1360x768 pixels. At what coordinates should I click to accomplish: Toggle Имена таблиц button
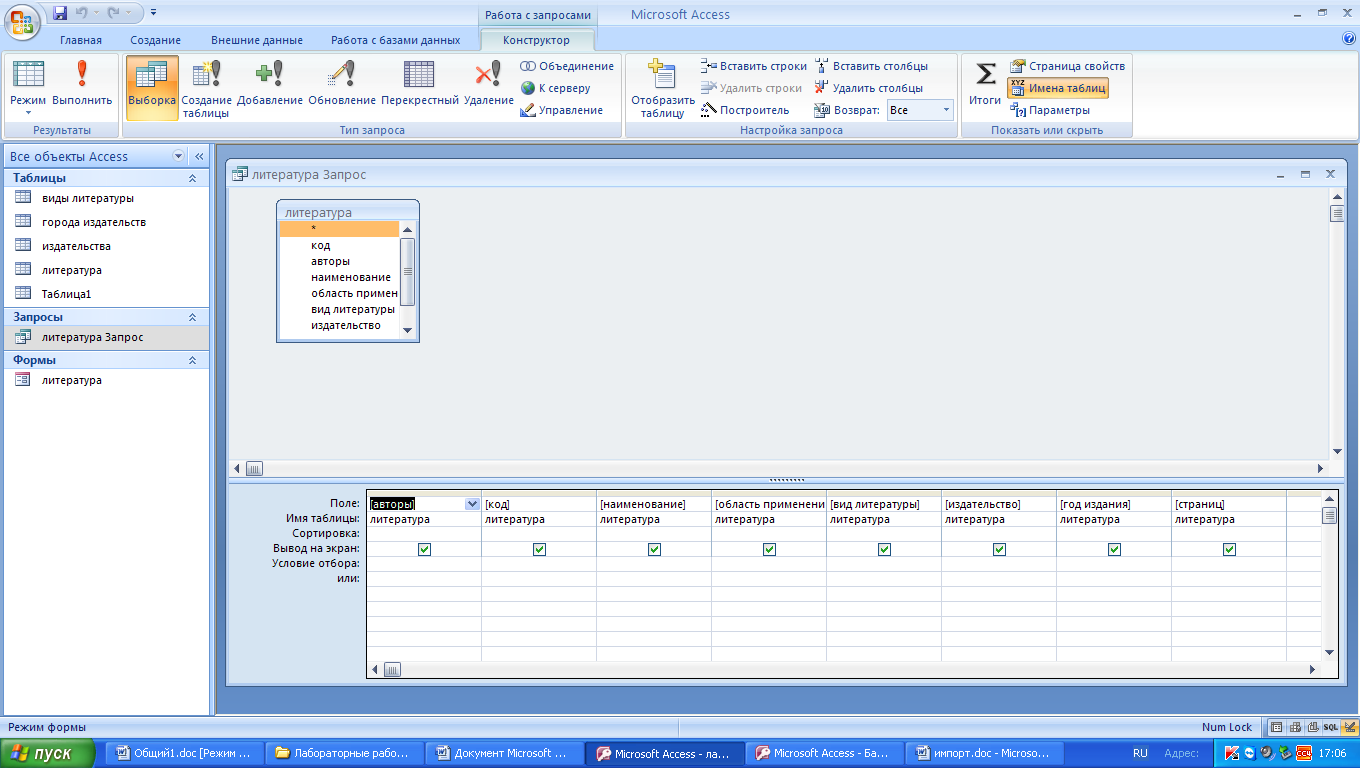(x=1058, y=88)
